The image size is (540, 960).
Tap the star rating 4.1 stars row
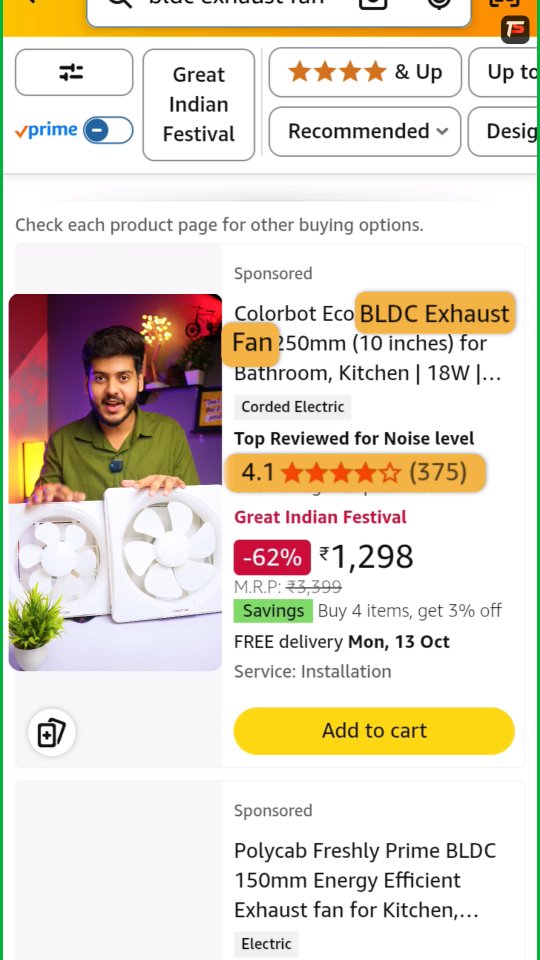point(355,473)
